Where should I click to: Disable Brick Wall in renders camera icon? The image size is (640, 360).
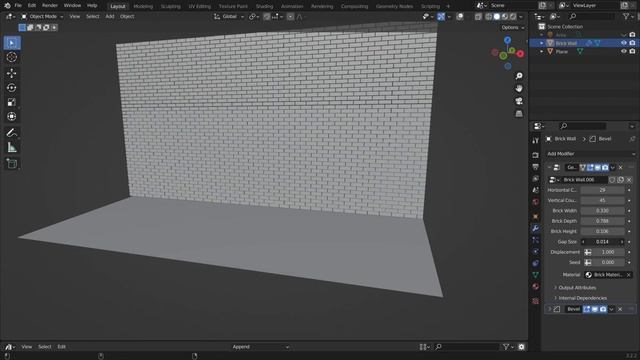click(632, 43)
